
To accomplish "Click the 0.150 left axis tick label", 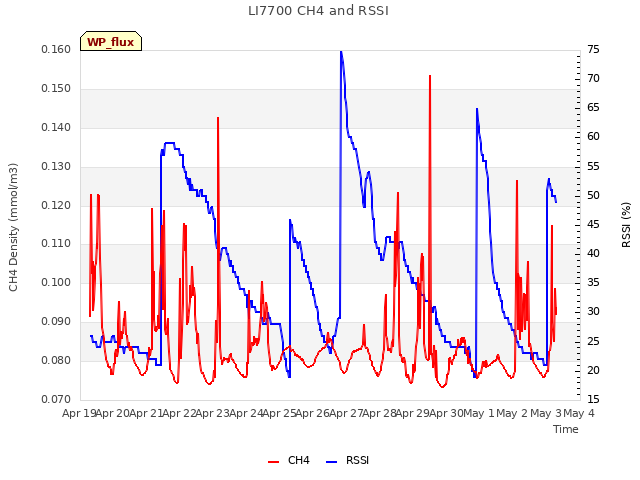I will tap(56, 88).
